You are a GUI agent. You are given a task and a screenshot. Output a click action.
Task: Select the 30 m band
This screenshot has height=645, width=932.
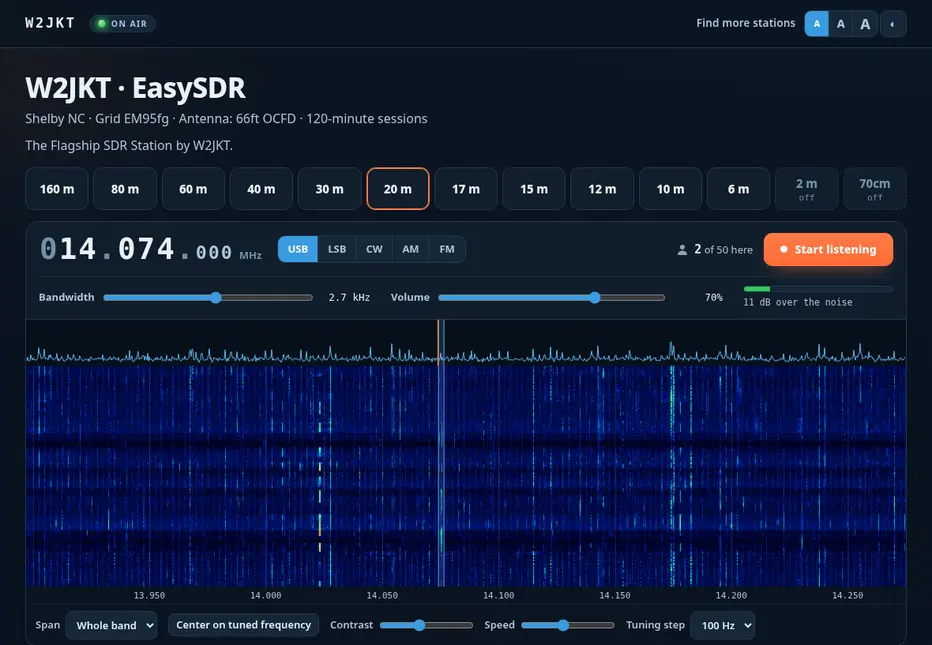pos(329,189)
